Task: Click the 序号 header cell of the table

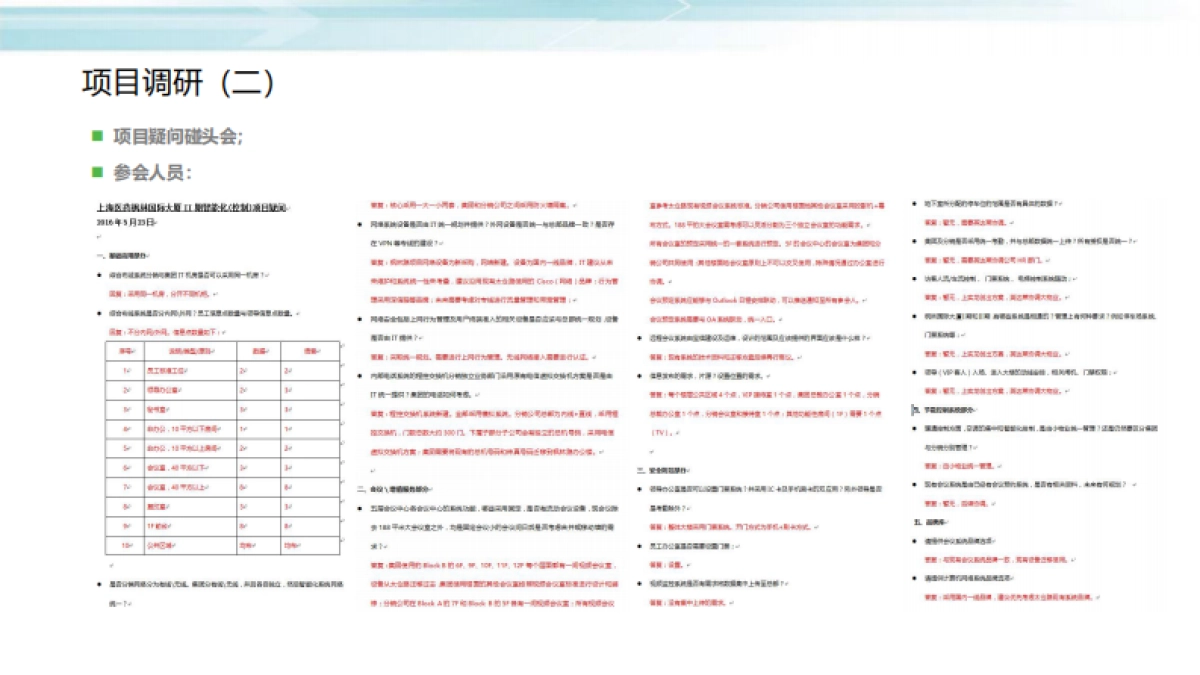Action: pyautogui.click(x=125, y=351)
